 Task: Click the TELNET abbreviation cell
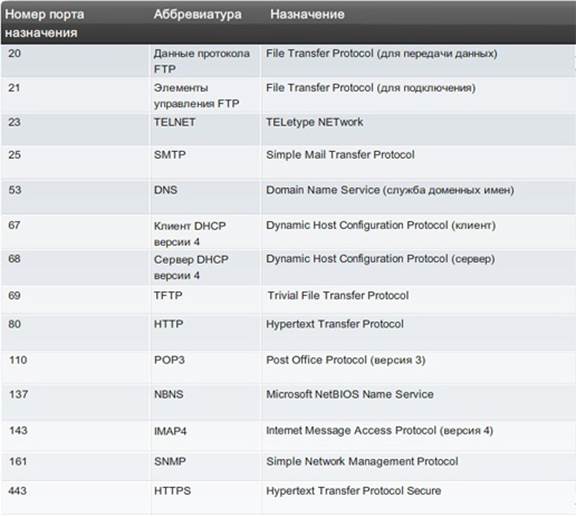(x=206, y=129)
